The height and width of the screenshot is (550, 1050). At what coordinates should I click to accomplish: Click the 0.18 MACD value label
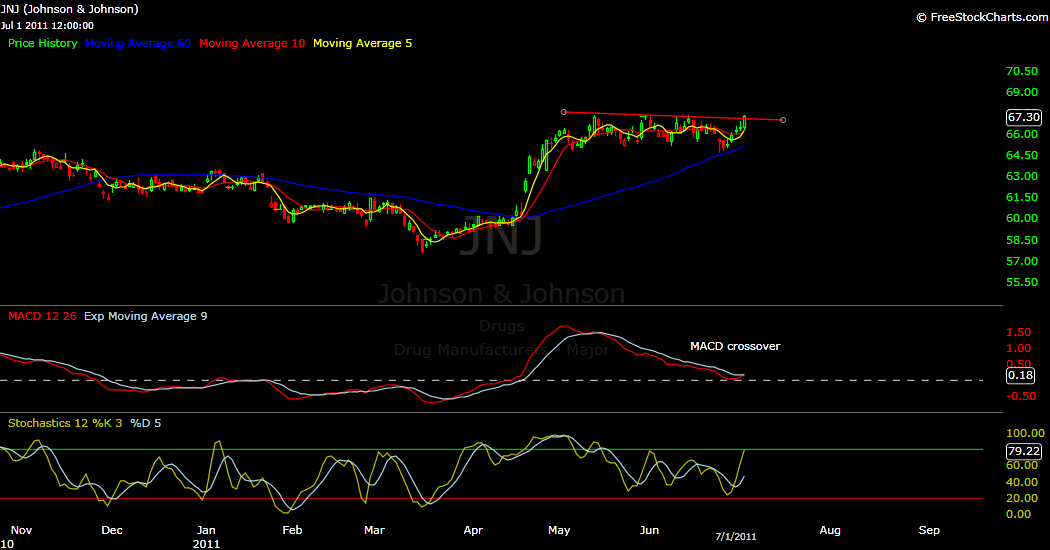1021,375
